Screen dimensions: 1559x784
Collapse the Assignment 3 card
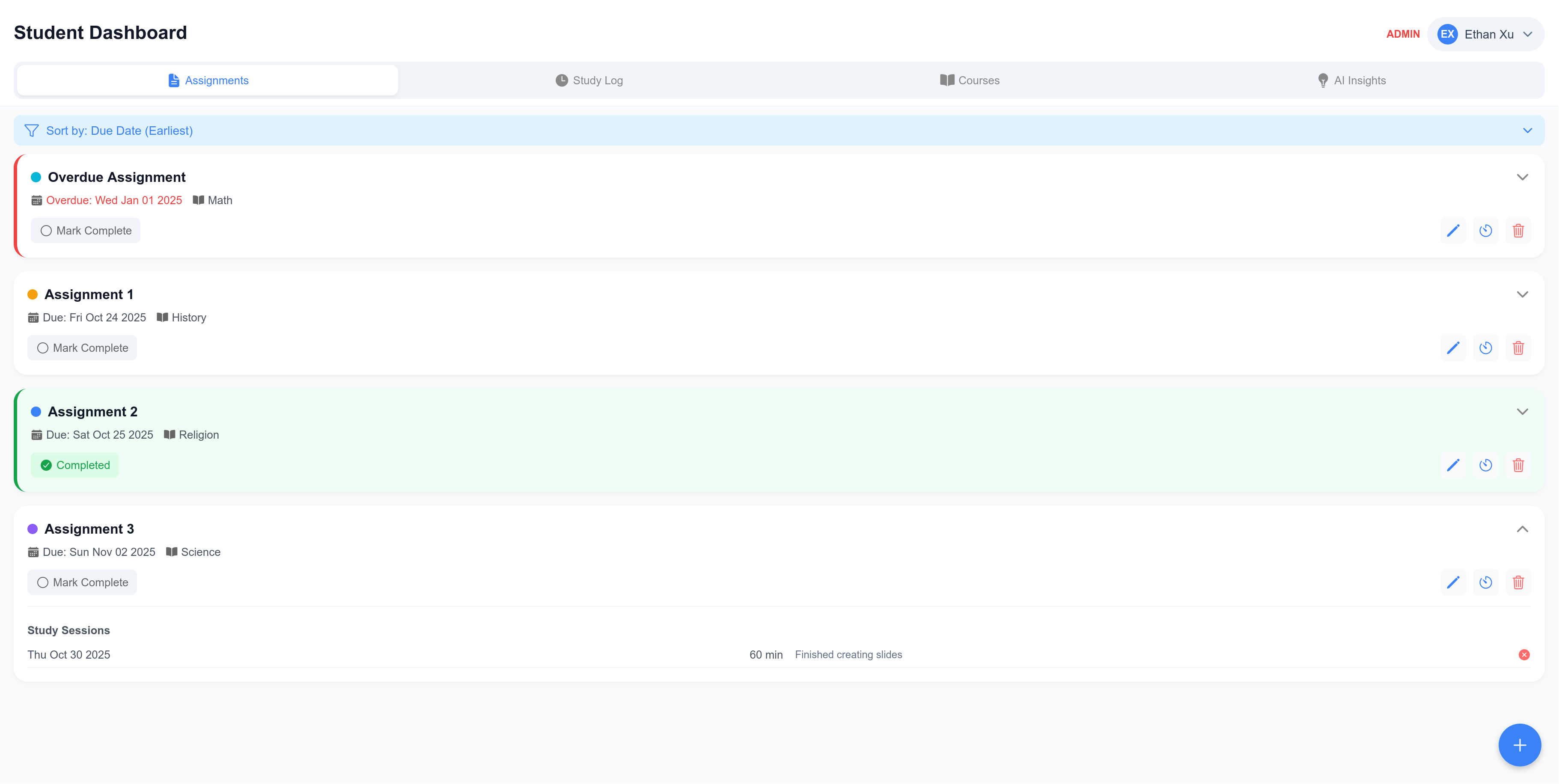tap(1523, 529)
